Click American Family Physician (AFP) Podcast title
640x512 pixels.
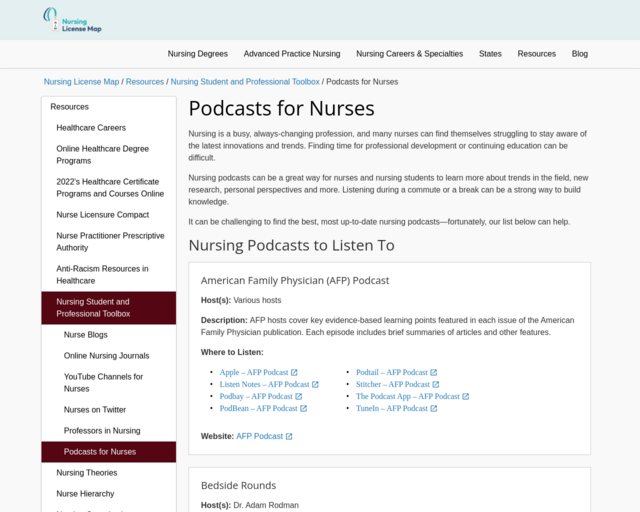(x=295, y=280)
